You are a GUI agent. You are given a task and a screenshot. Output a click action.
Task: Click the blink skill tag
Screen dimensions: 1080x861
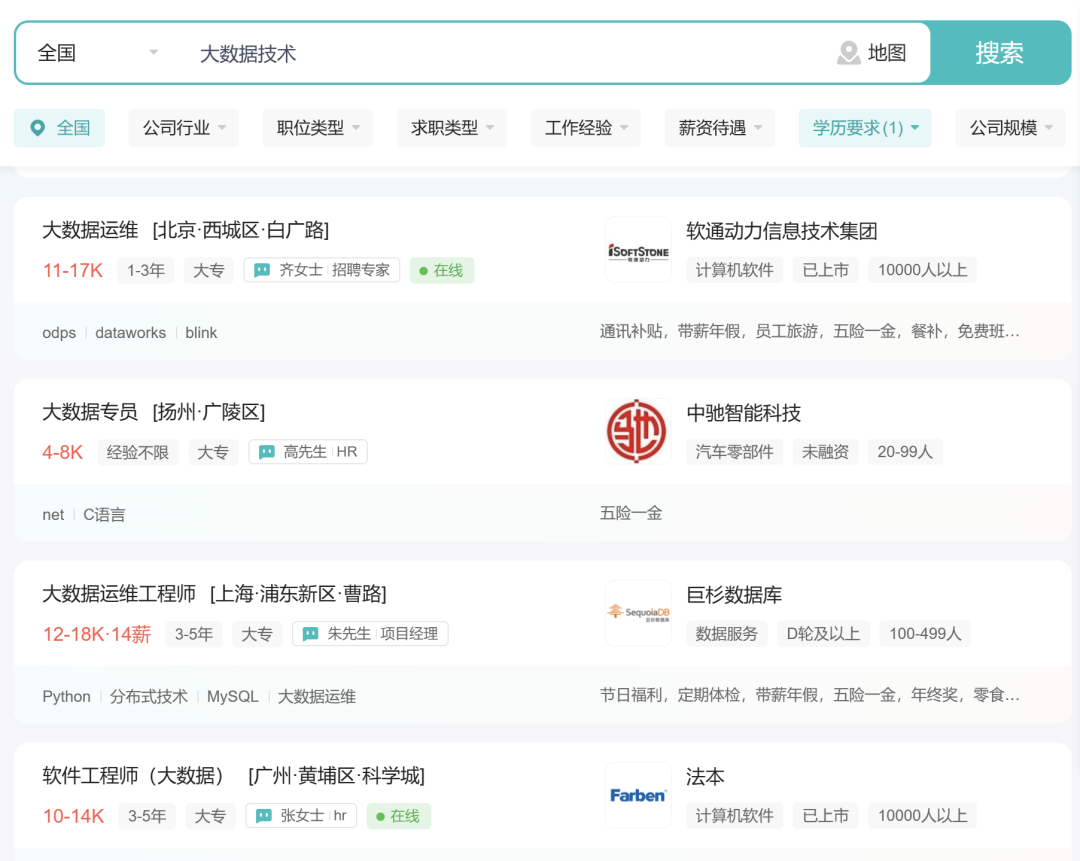[x=201, y=333]
